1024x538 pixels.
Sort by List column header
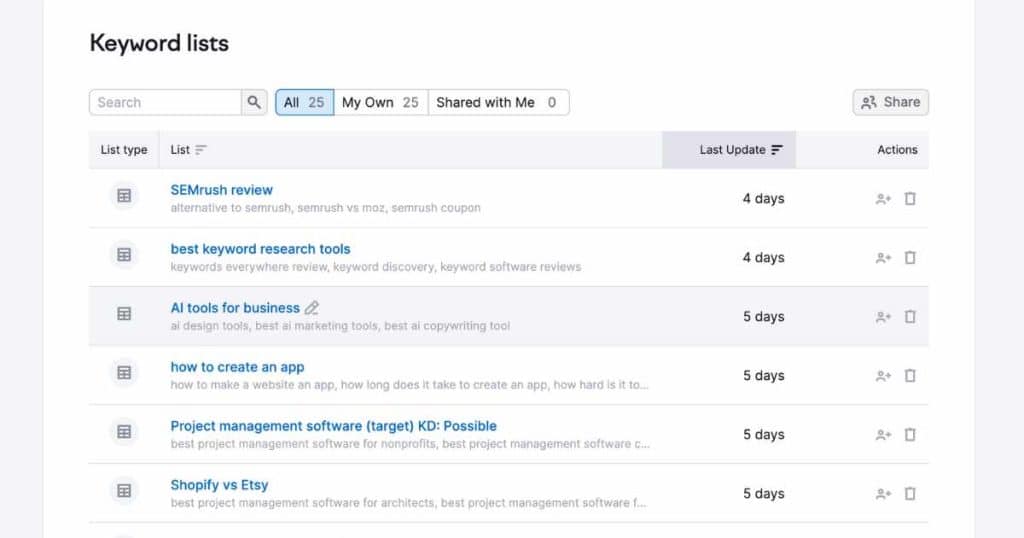(188, 150)
